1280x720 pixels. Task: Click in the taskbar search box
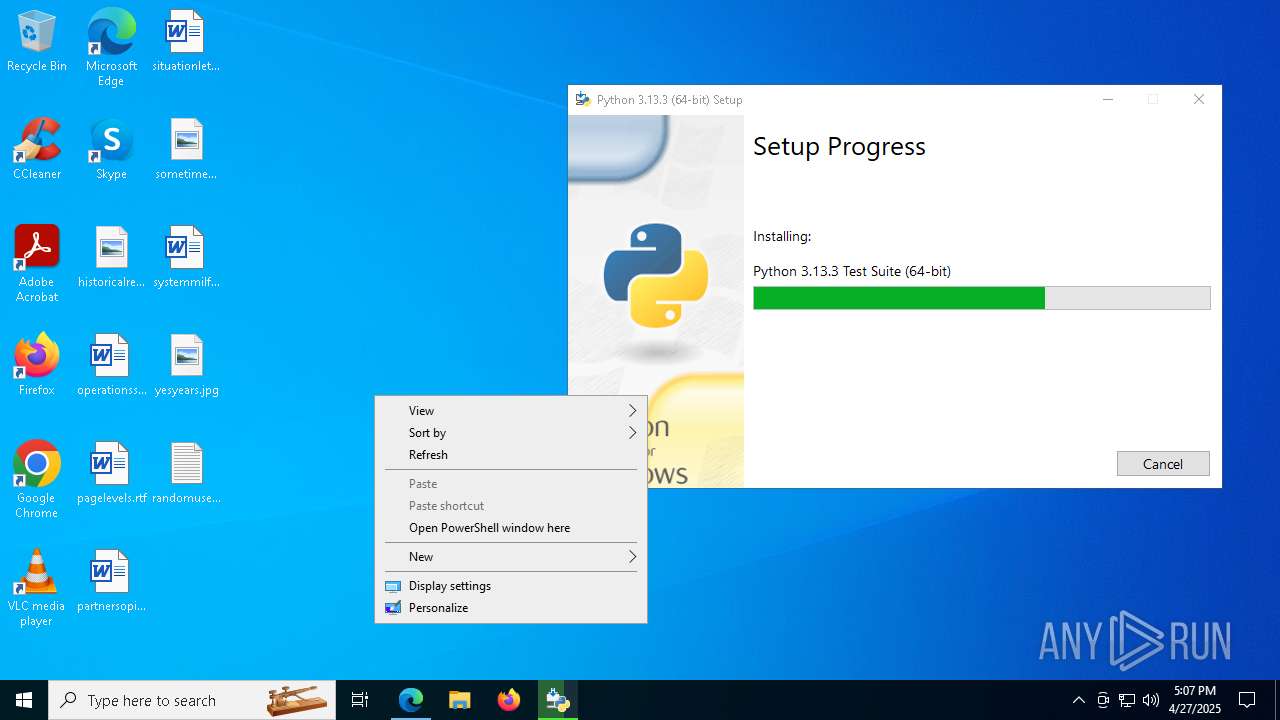(x=192, y=700)
